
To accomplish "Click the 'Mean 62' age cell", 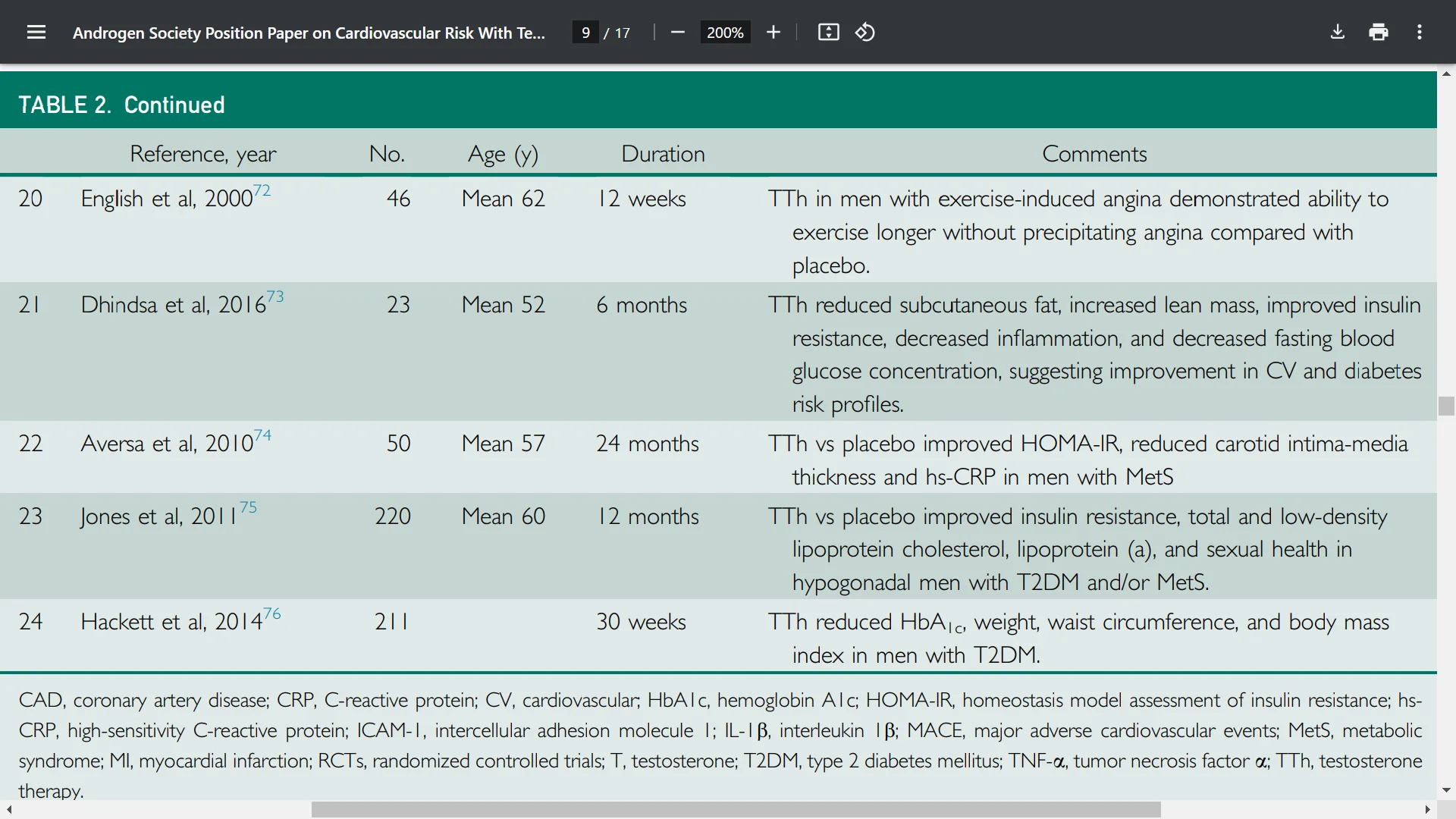I will click(504, 199).
